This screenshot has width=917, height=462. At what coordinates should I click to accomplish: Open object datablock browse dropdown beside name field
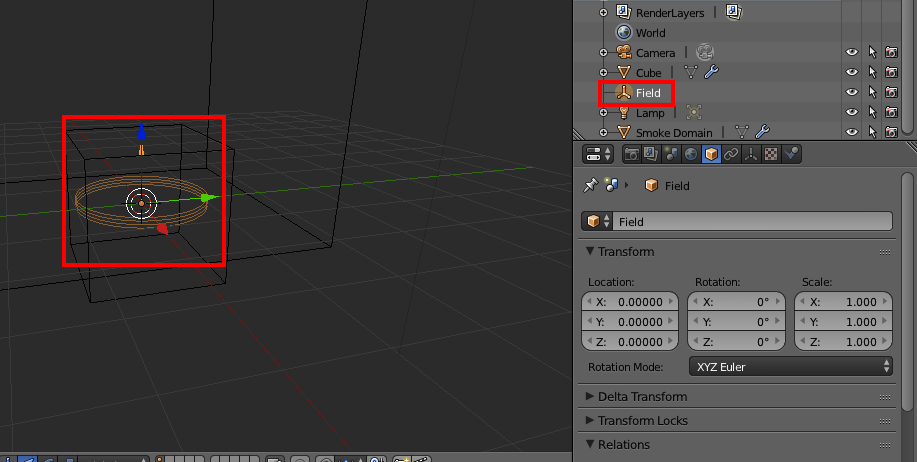(597, 222)
